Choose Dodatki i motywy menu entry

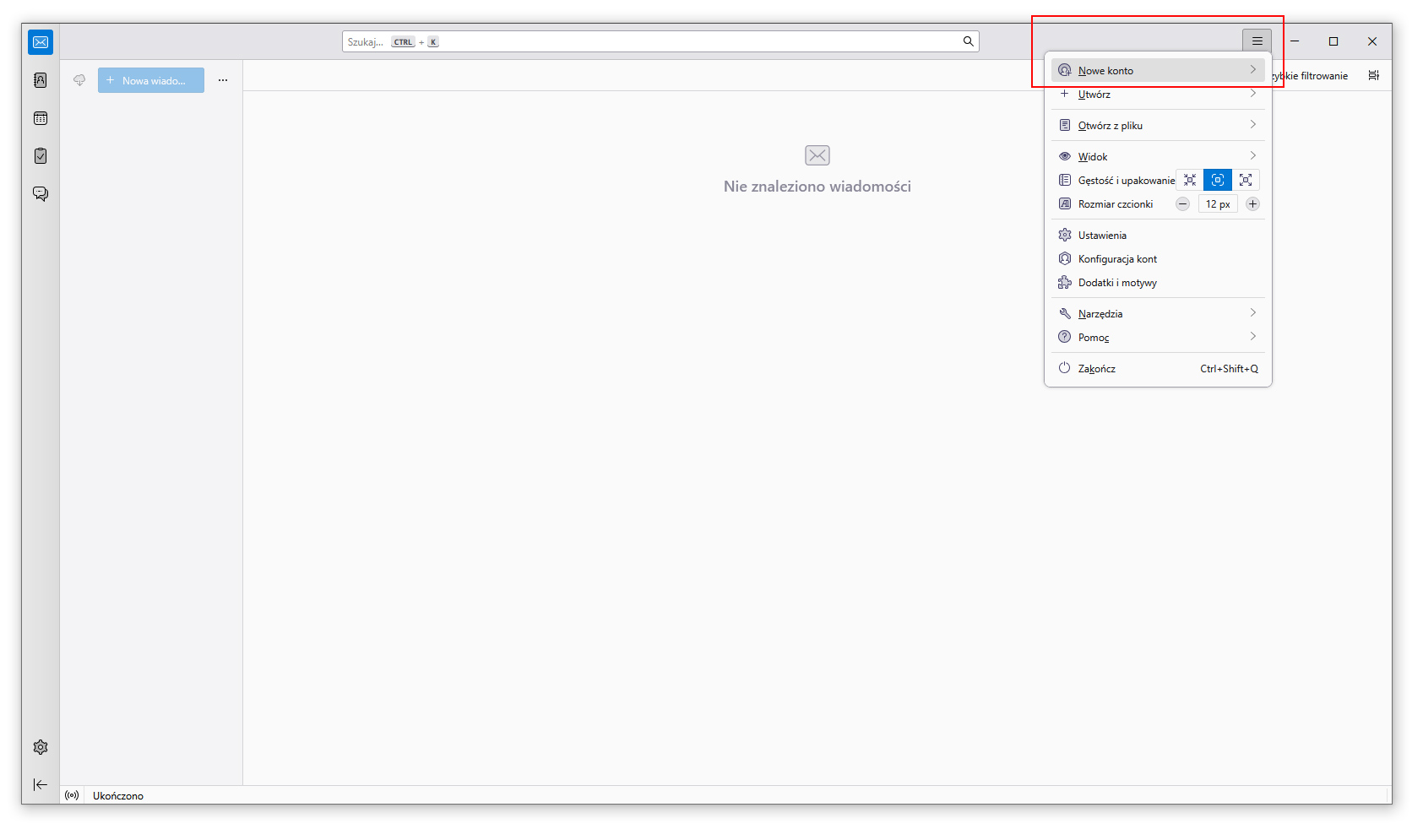1117,283
